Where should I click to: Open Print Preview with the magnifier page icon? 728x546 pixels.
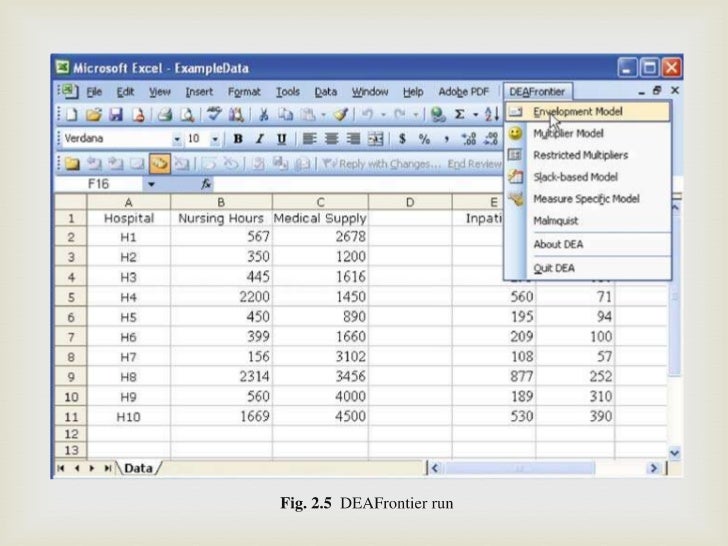tap(187, 114)
